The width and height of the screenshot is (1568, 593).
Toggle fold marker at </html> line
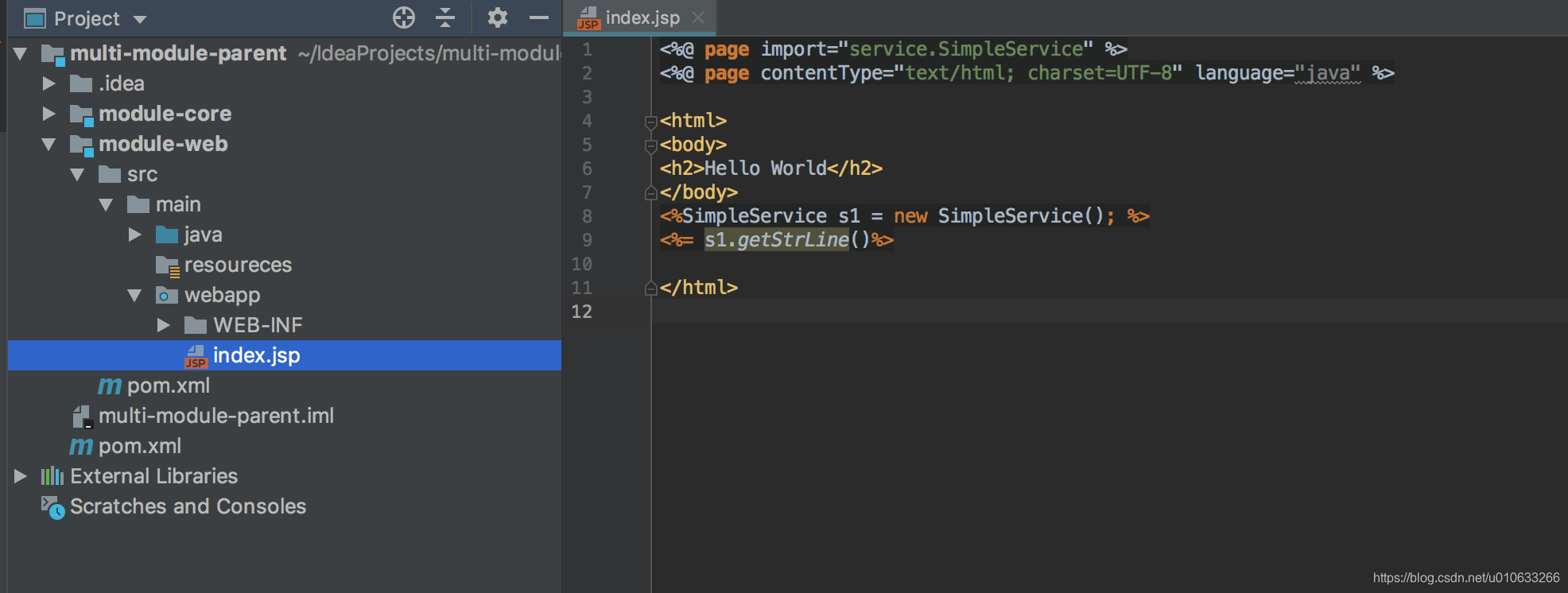click(650, 288)
